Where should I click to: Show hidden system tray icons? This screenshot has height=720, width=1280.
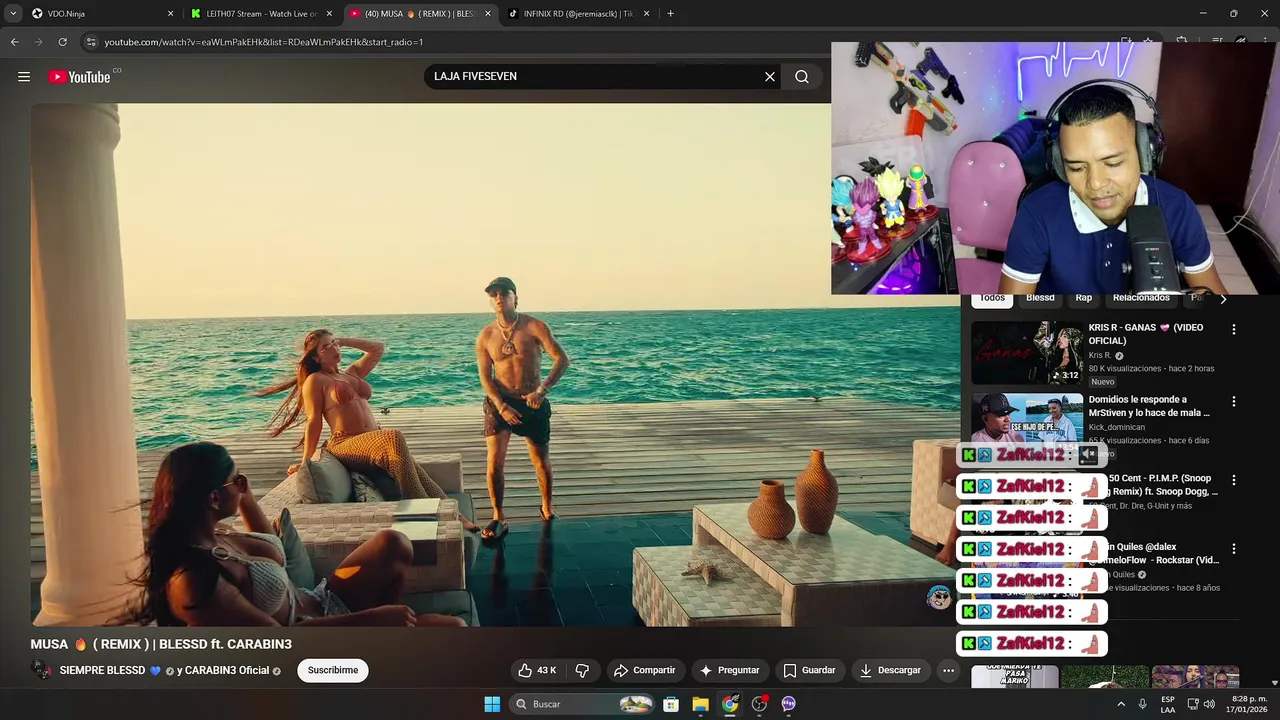[1121, 704]
